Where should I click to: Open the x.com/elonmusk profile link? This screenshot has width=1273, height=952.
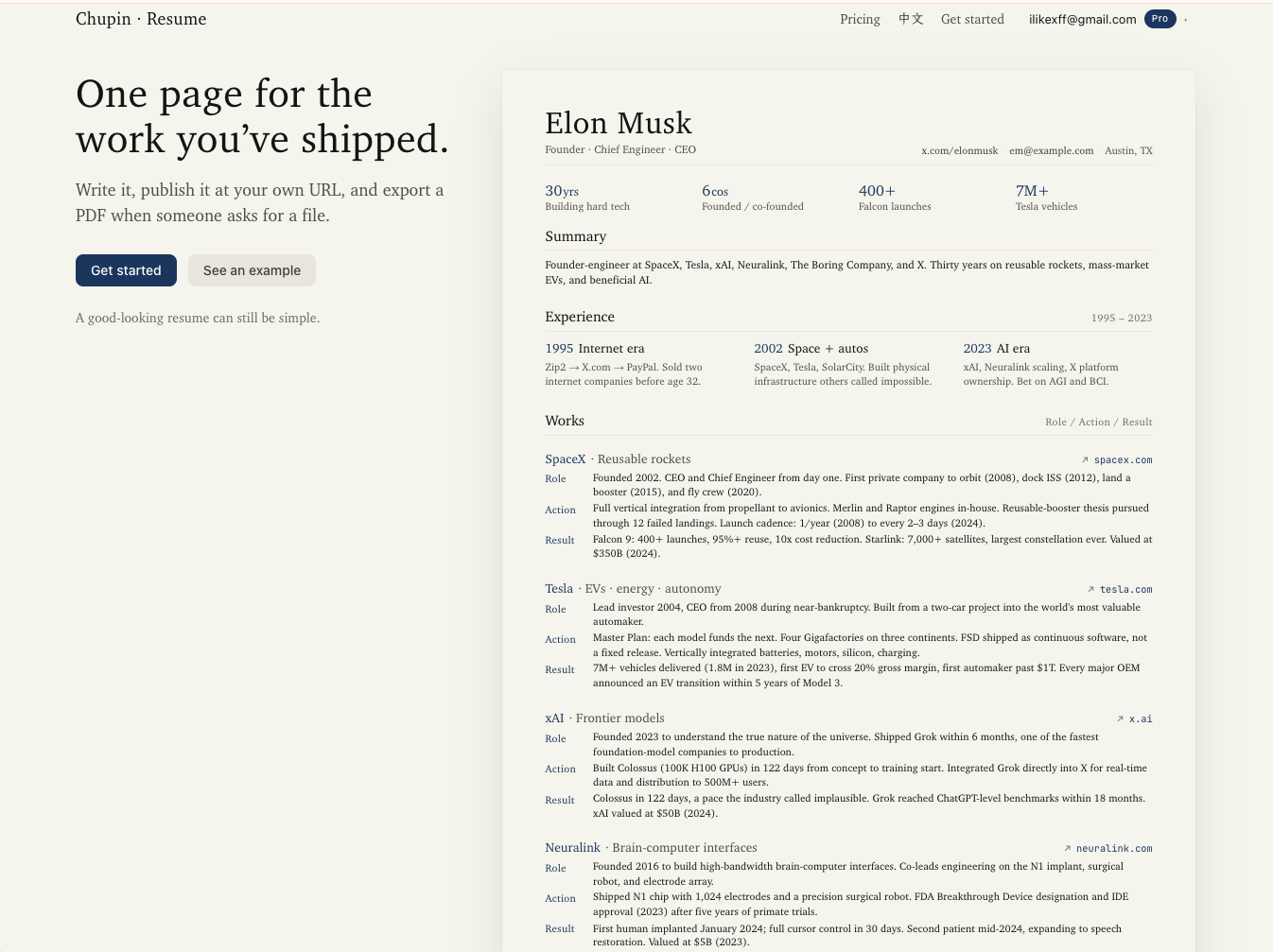point(959,150)
